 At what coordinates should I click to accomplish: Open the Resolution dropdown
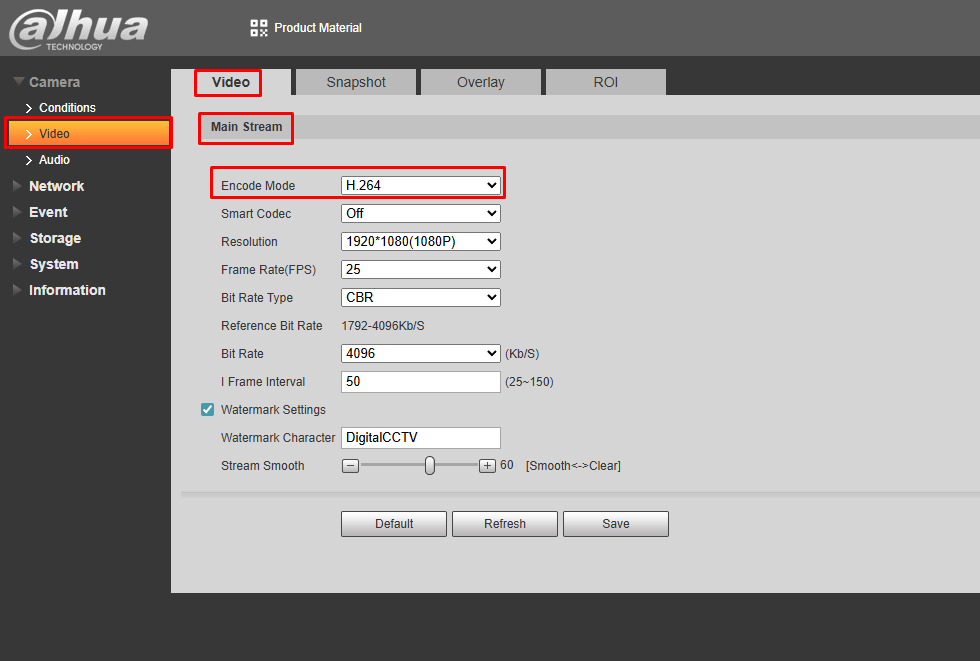[x=420, y=242]
